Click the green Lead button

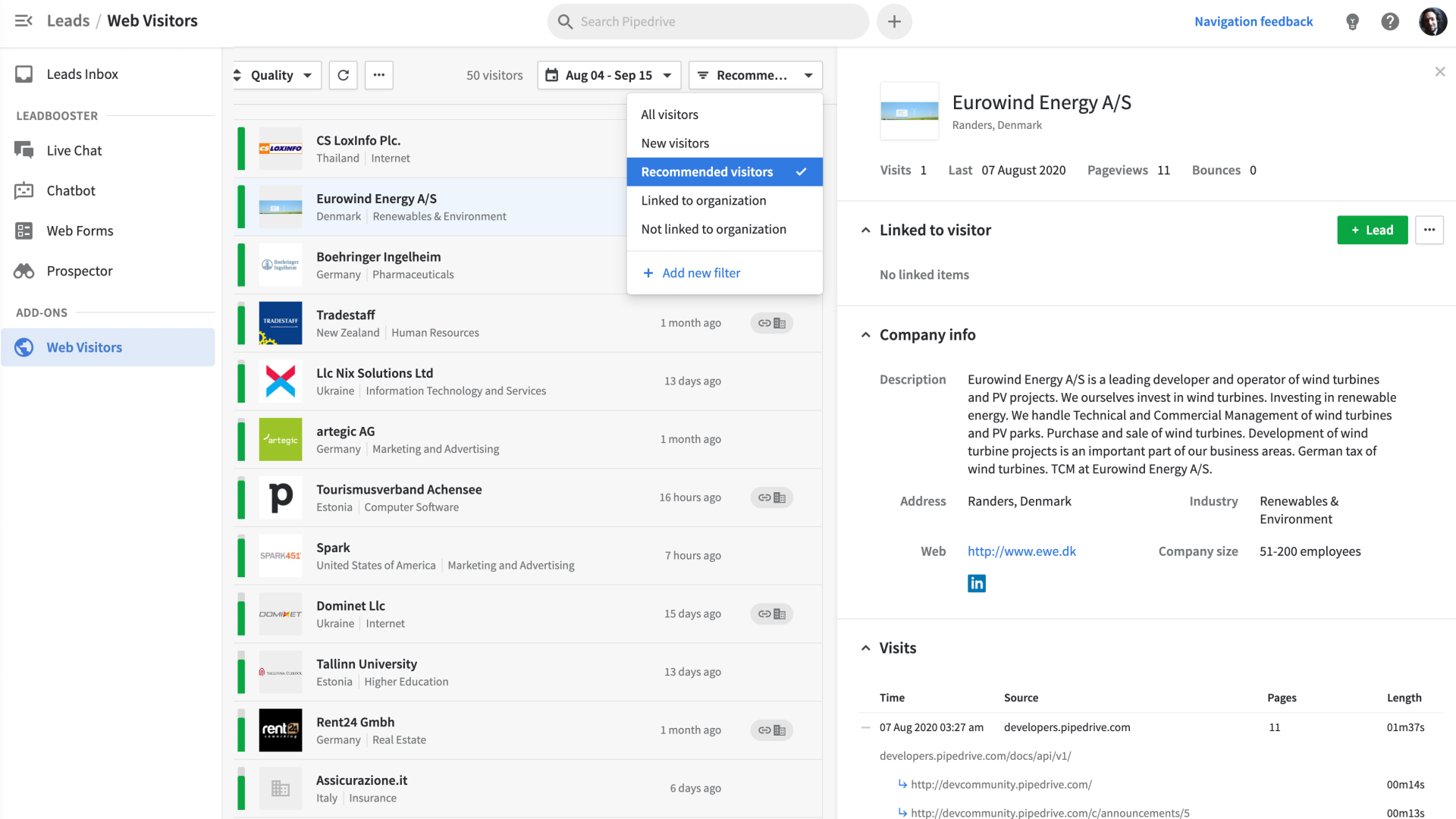(x=1373, y=230)
